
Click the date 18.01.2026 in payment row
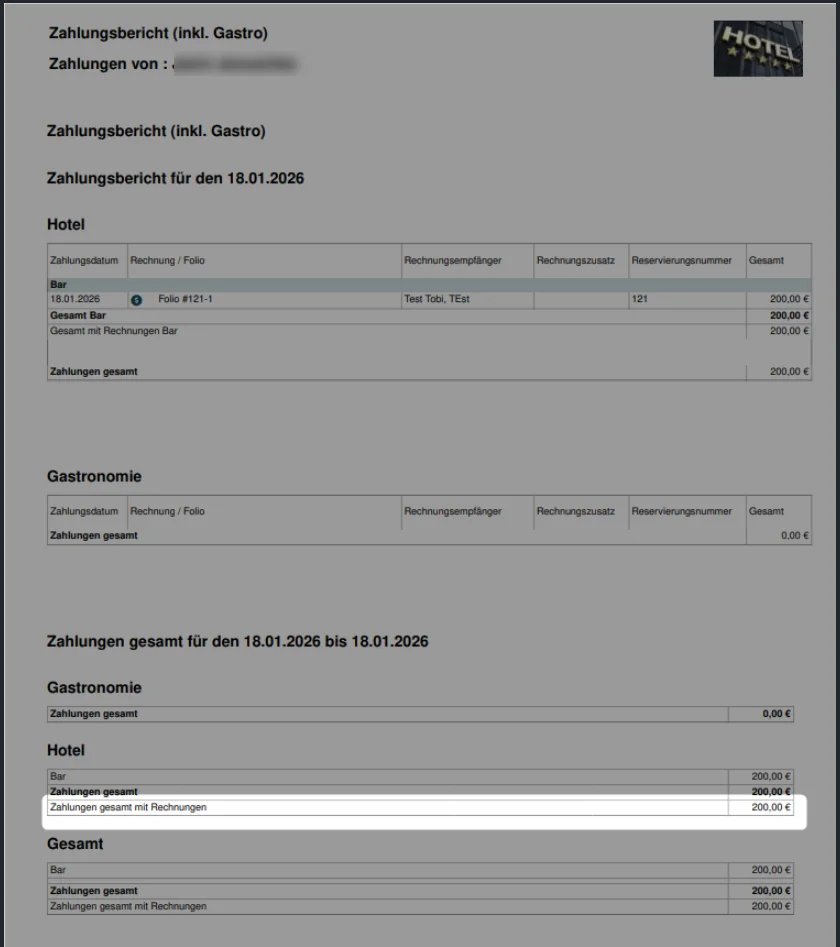pos(75,299)
